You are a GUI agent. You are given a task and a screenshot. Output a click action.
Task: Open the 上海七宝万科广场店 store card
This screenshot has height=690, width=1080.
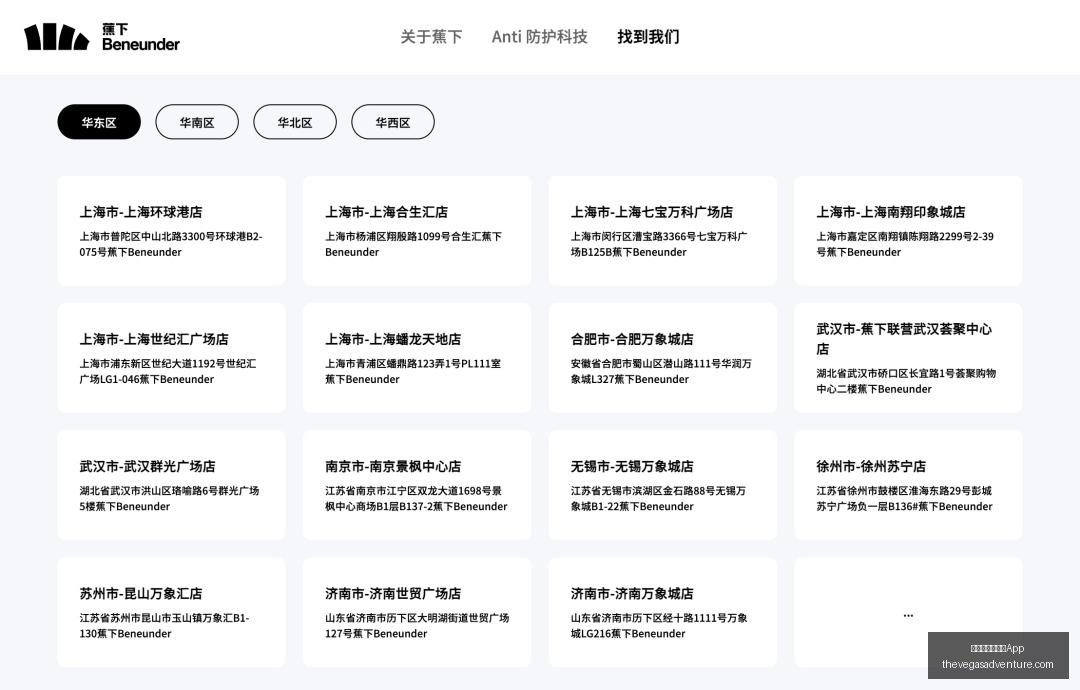pyautogui.click(x=663, y=231)
